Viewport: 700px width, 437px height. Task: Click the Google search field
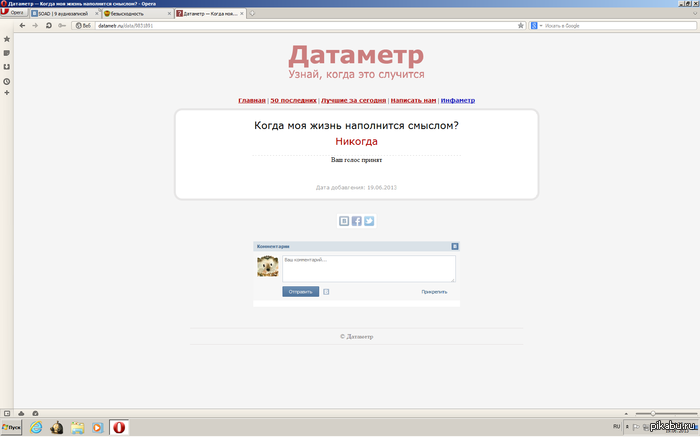[620, 26]
